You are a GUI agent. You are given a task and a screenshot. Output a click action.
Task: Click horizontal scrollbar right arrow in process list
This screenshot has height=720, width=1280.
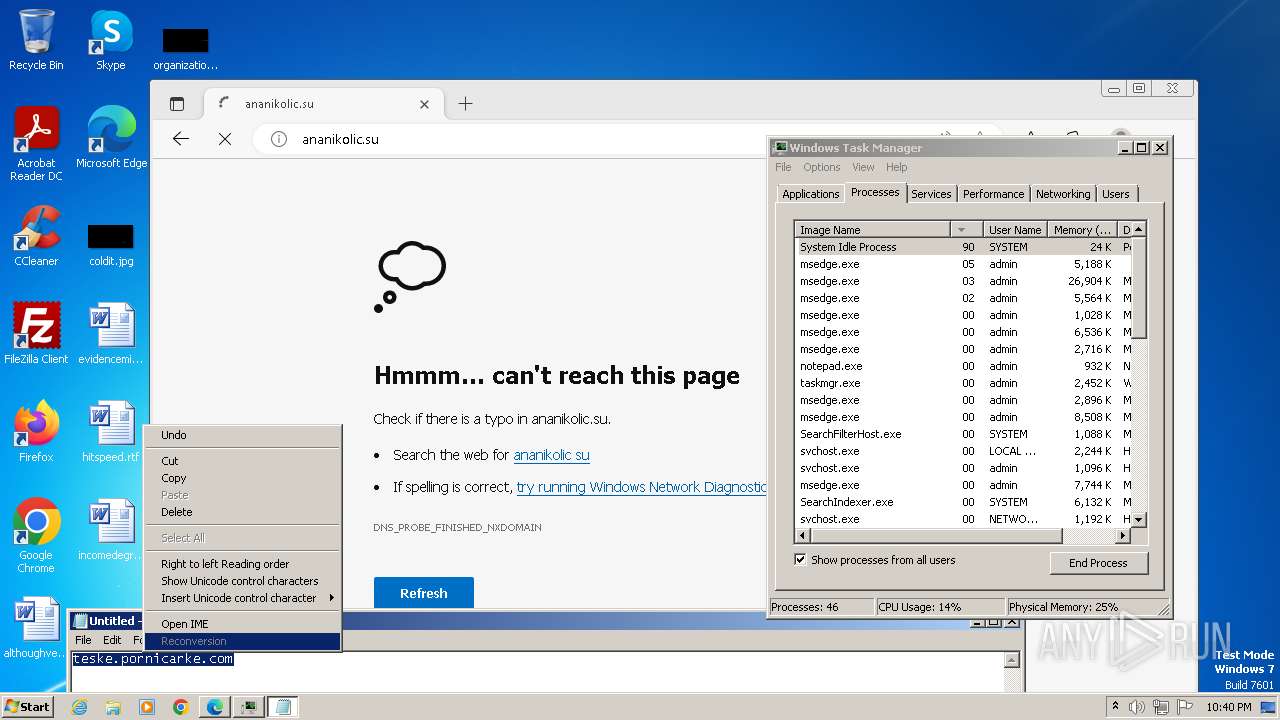pos(1123,536)
